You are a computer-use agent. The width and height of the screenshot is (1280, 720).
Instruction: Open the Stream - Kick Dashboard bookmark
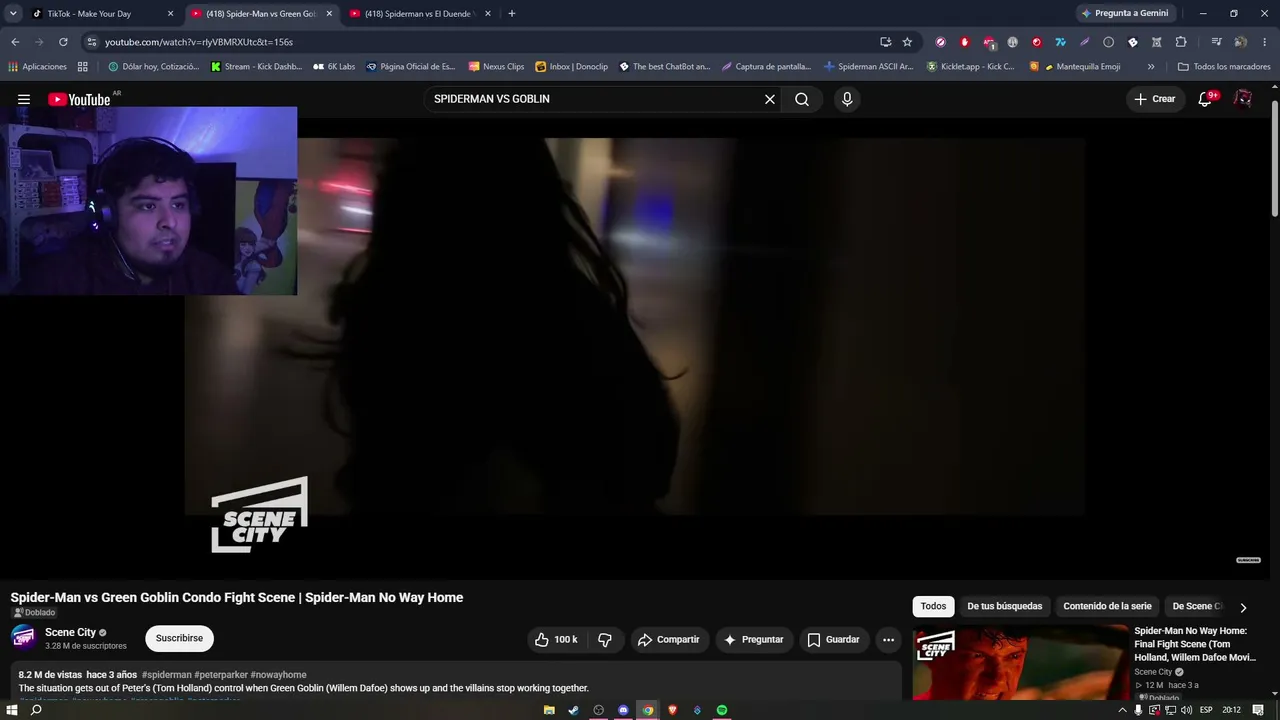point(256,67)
